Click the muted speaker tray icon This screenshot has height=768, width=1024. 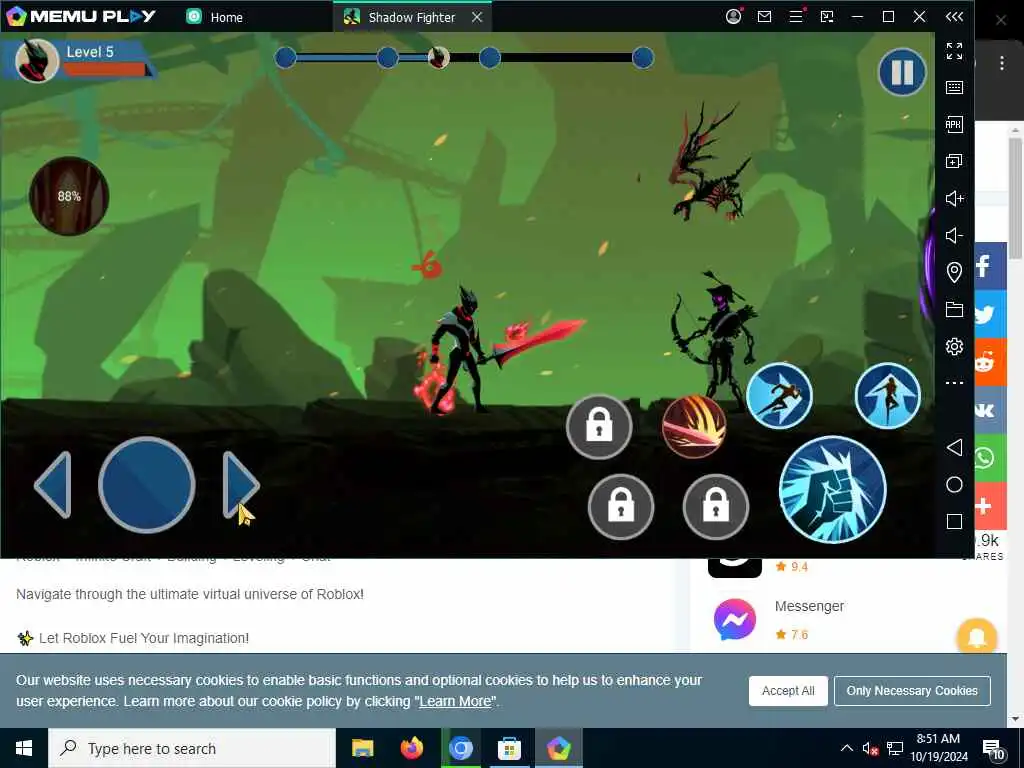click(870, 748)
